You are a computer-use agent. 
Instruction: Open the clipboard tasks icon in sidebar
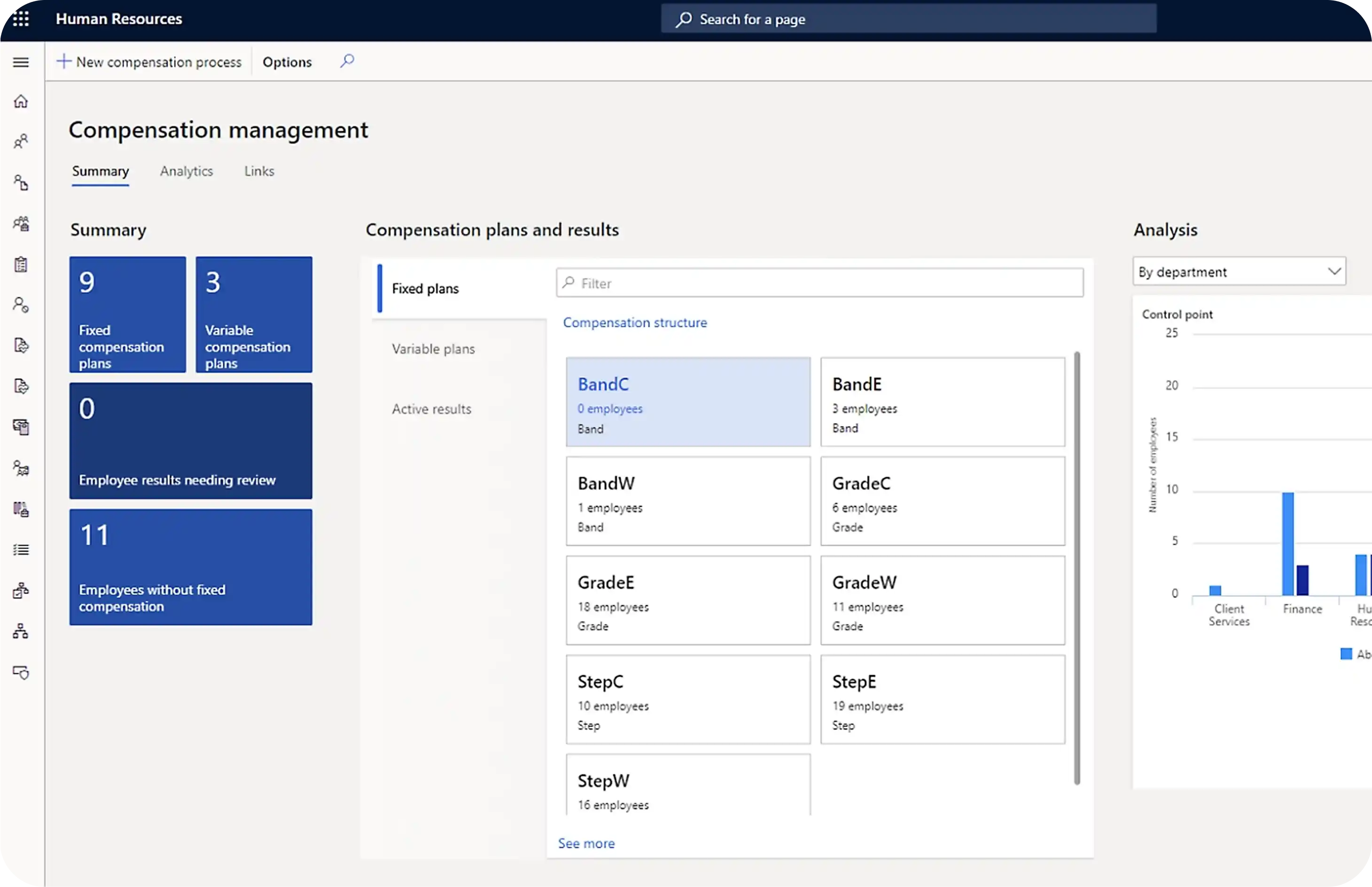tap(21, 264)
